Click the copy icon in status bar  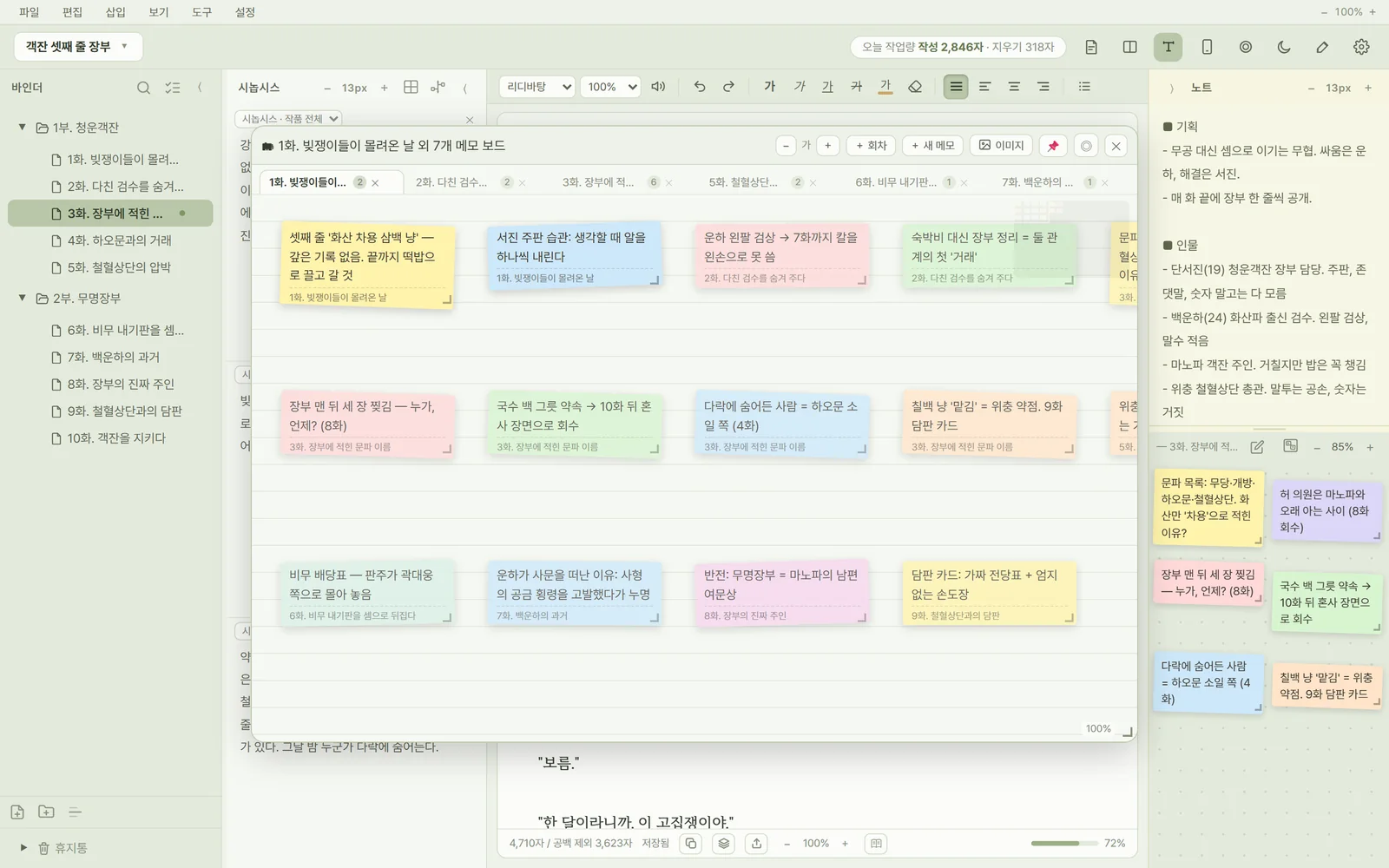(691, 843)
